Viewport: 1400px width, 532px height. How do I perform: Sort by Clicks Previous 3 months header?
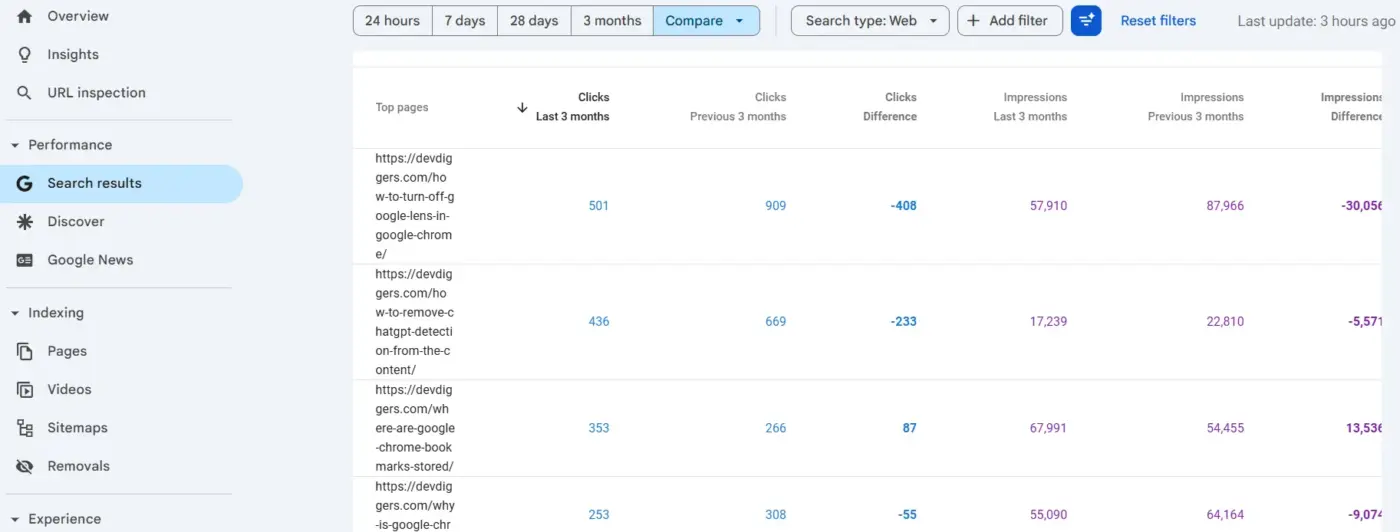click(738, 107)
